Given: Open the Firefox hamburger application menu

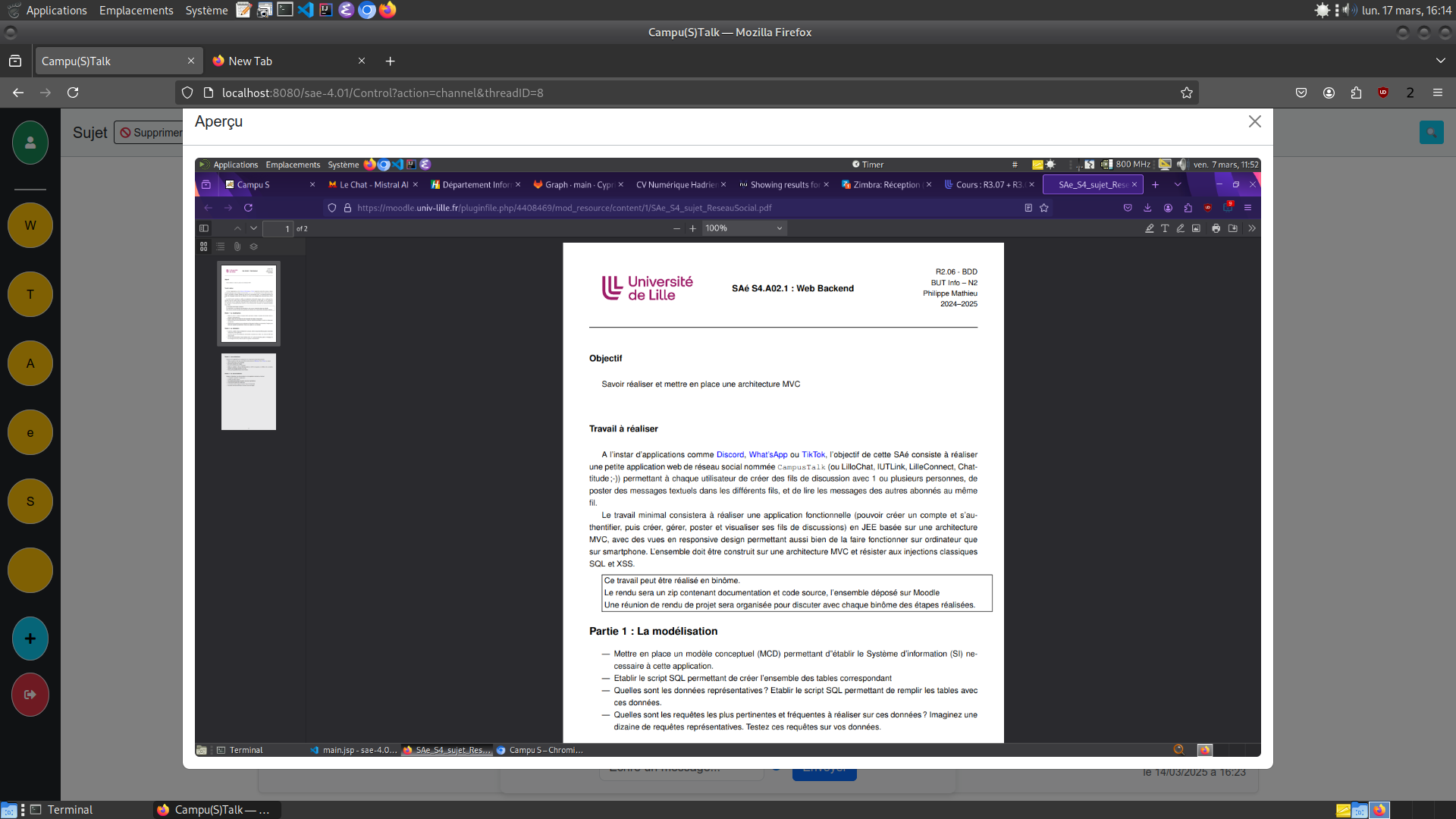Looking at the screenshot, I should pos(1438,93).
